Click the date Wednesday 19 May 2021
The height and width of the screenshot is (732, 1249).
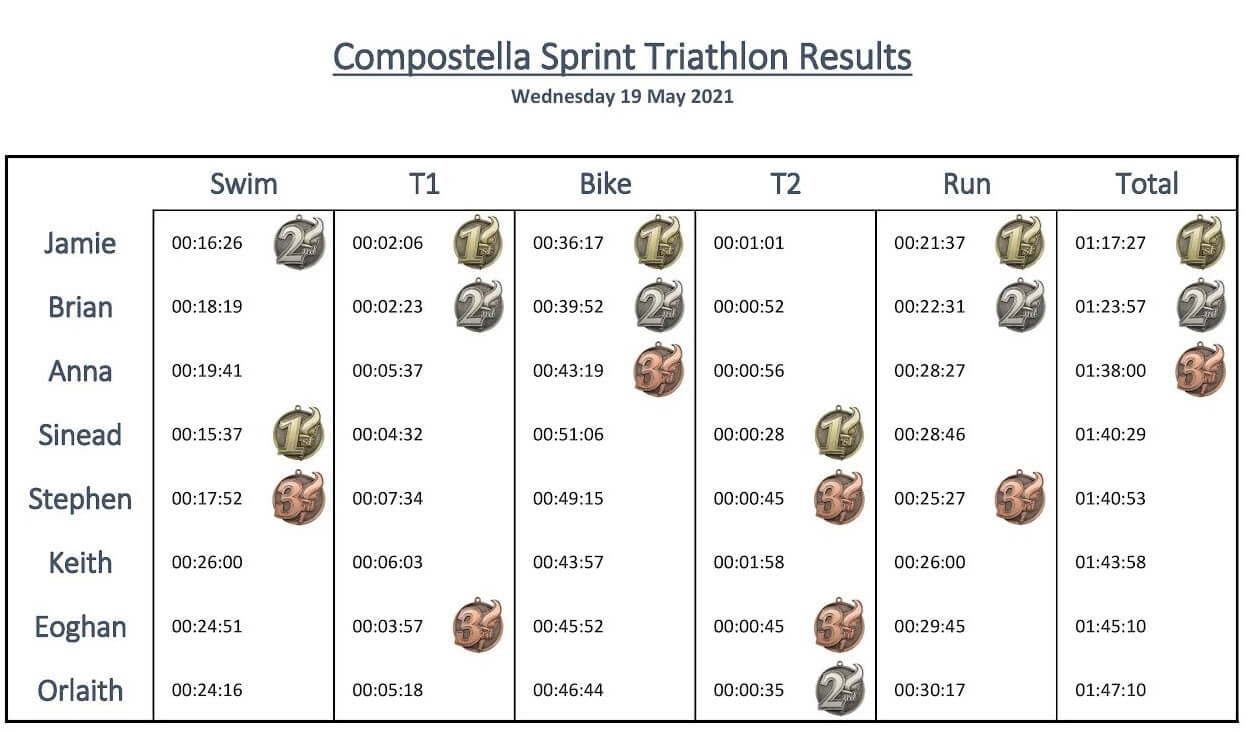point(622,97)
